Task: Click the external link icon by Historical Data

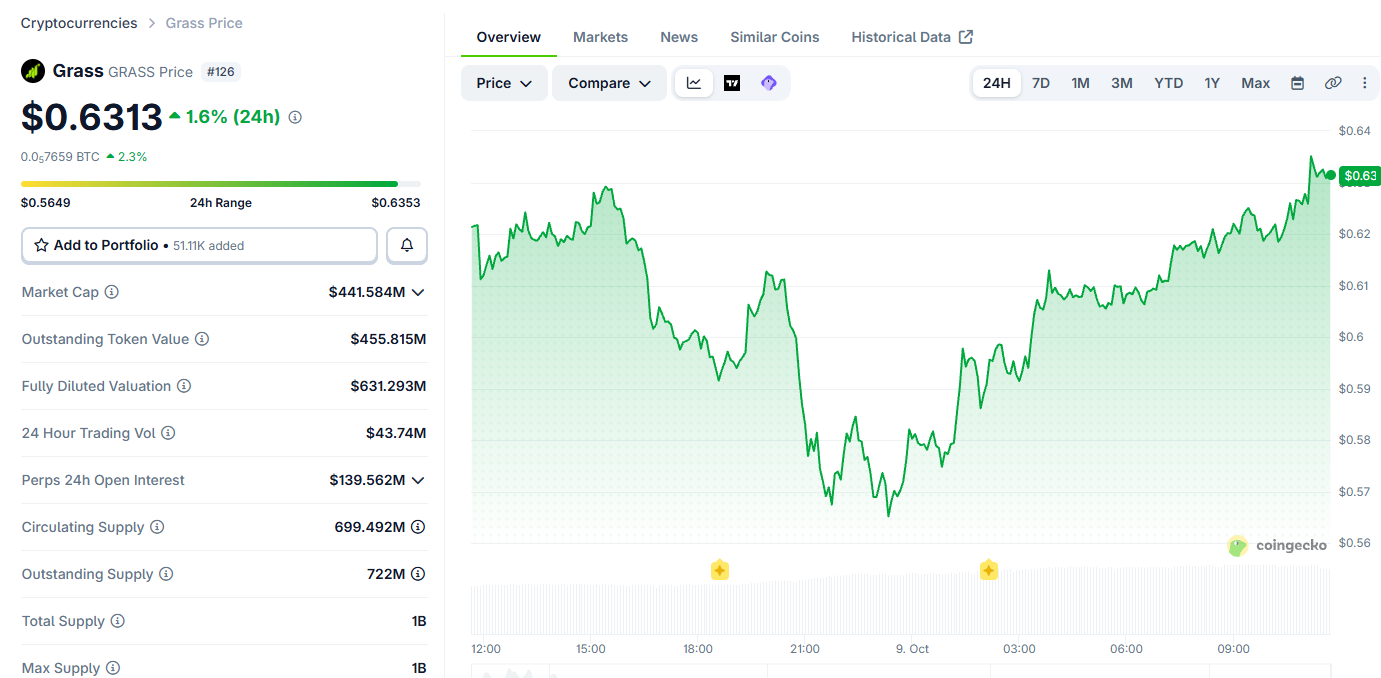Action: [x=966, y=37]
